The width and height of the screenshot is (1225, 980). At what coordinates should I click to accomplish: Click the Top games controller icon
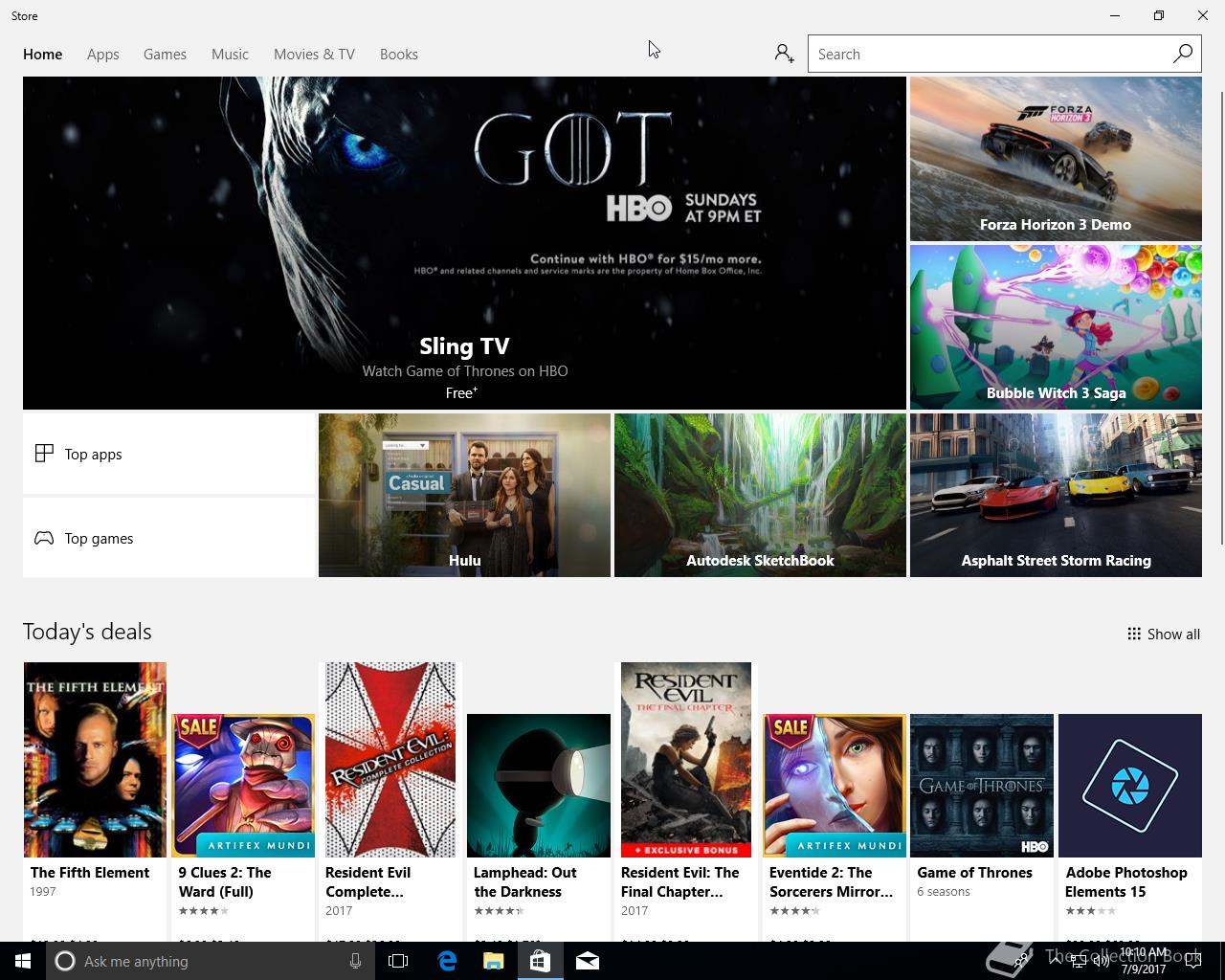point(44,538)
